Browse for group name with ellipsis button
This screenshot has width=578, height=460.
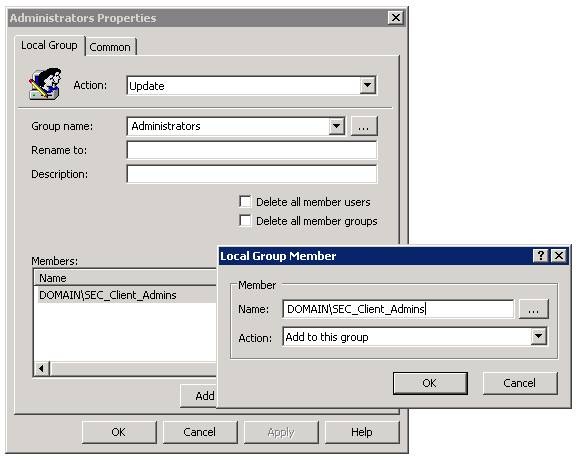click(x=364, y=126)
